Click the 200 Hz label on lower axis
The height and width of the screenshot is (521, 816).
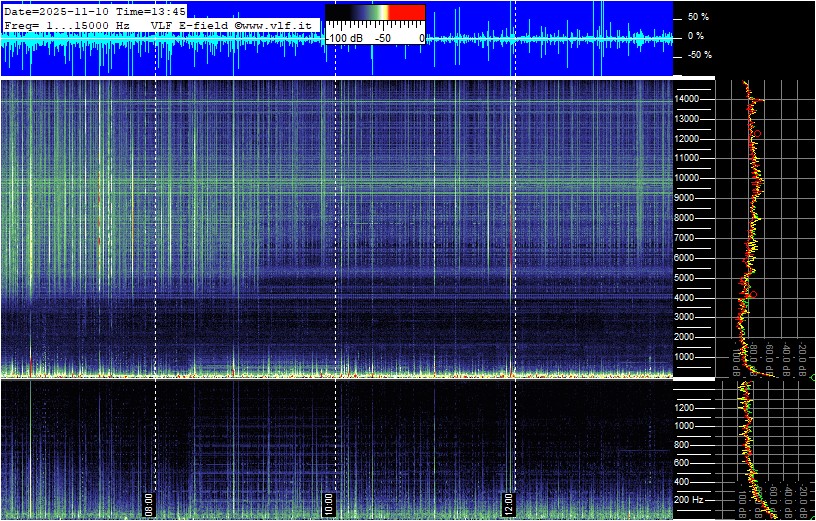[x=691, y=499]
